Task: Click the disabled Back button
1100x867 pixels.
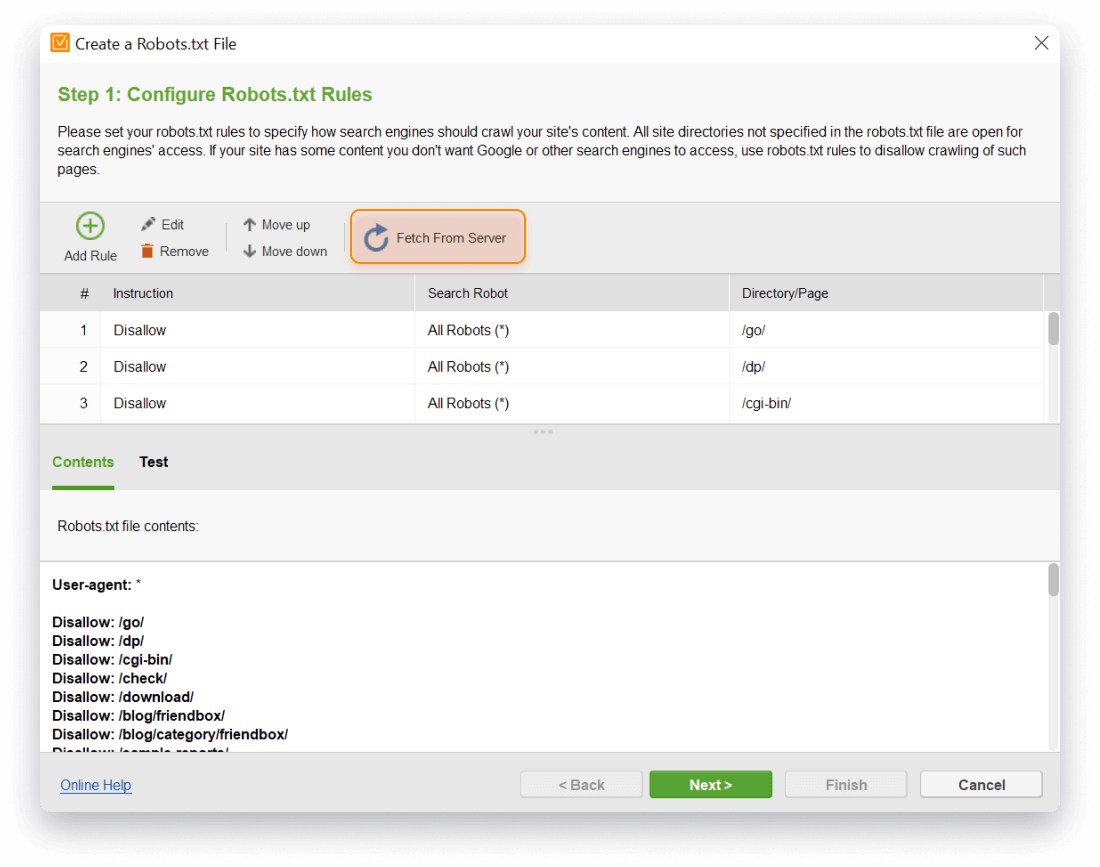Action: 581,784
